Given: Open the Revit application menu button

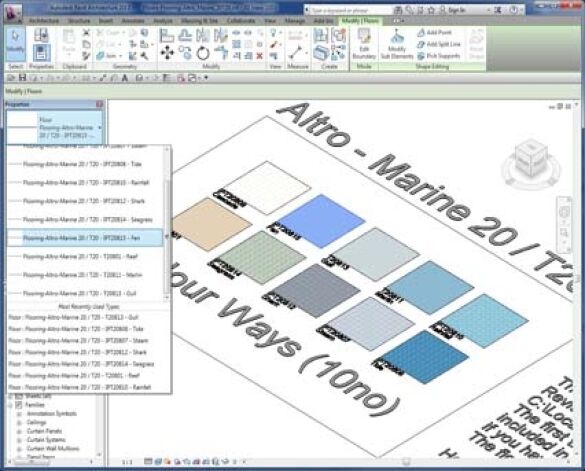Looking at the screenshot, I should [x=13, y=13].
